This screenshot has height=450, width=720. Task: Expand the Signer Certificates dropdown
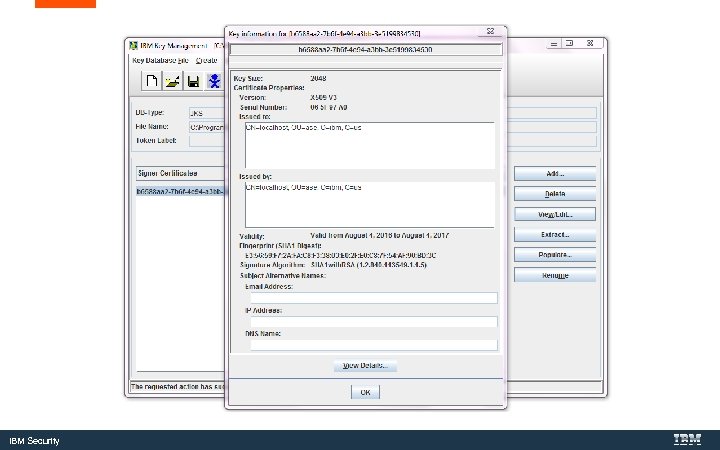tap(180, 174)
